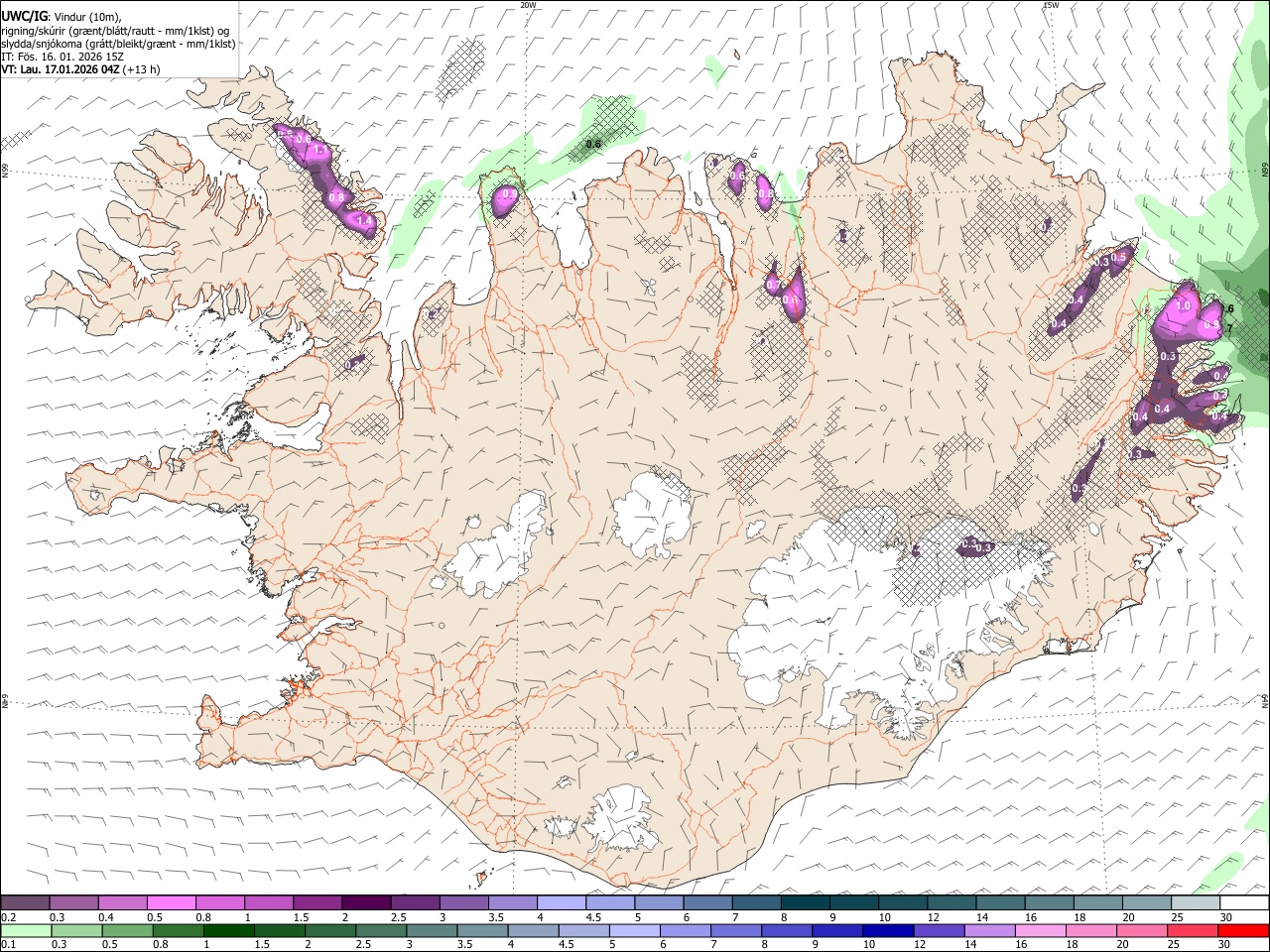
Task: Click the '20W' longitude label at top edge
Action: [x=529, y=5]
